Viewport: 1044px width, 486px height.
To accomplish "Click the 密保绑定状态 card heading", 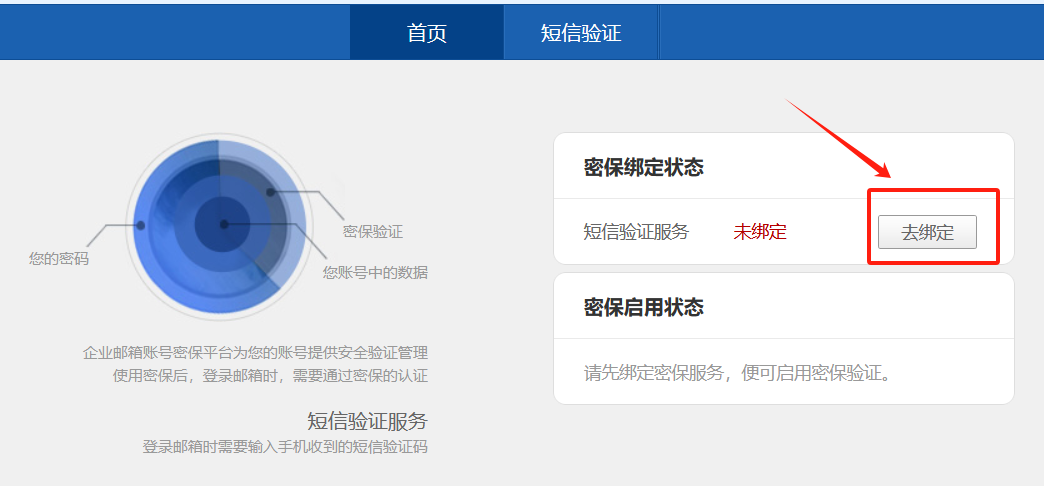I will click(644, 167).
